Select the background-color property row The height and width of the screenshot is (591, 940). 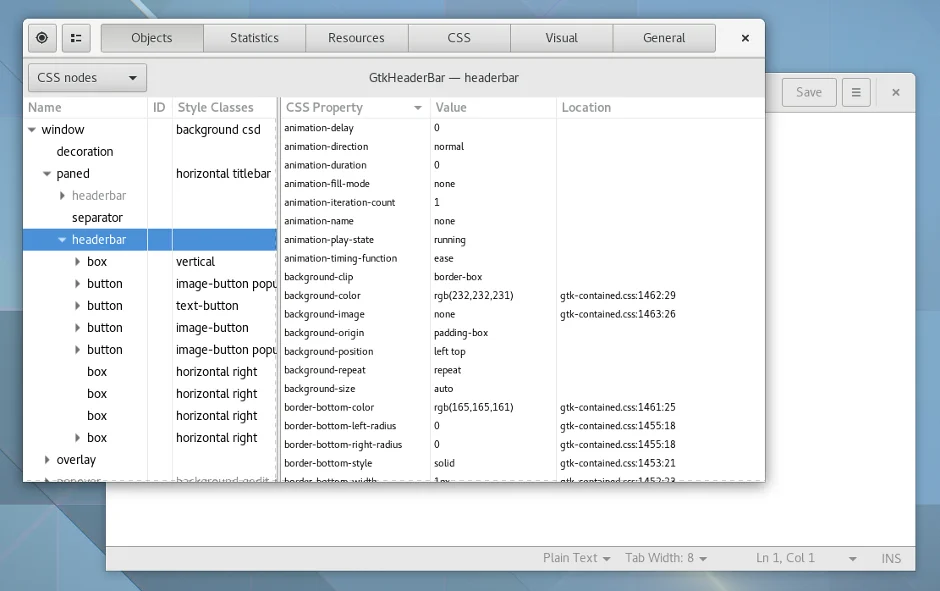[322, 296]
